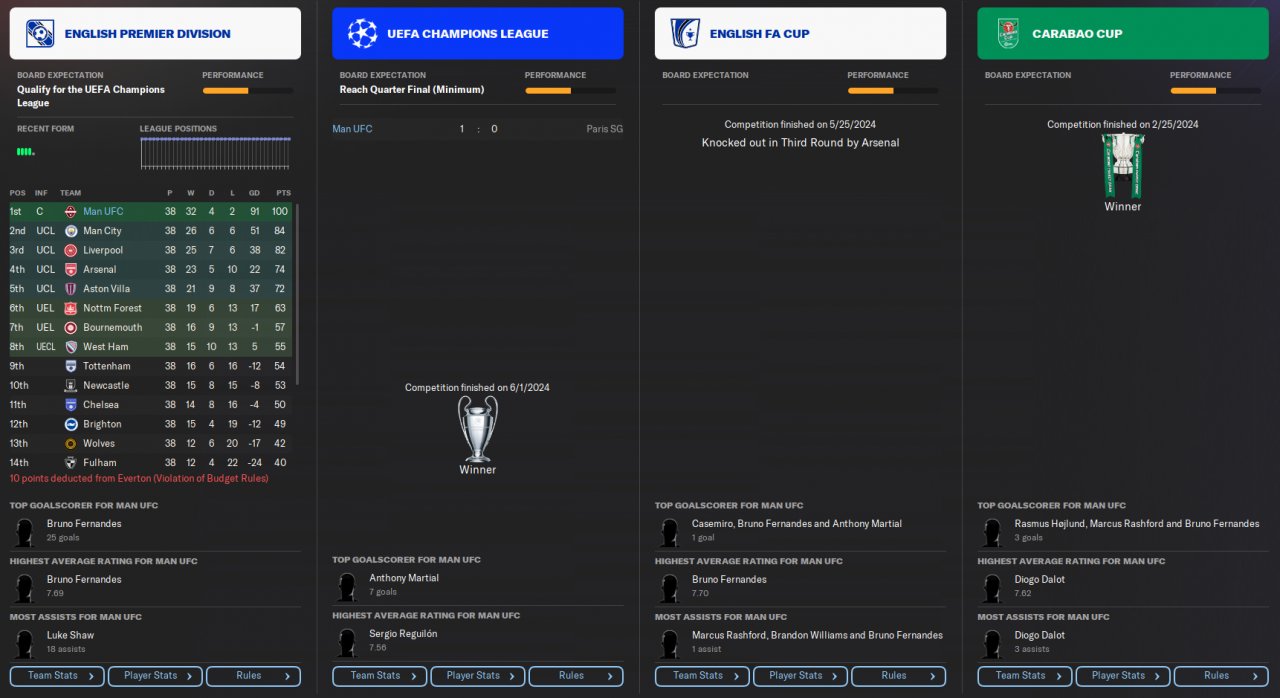This screenshot has width=1280, height=698.
Task: Click the Liverpool club badge in table
Action: pos(71,250)
